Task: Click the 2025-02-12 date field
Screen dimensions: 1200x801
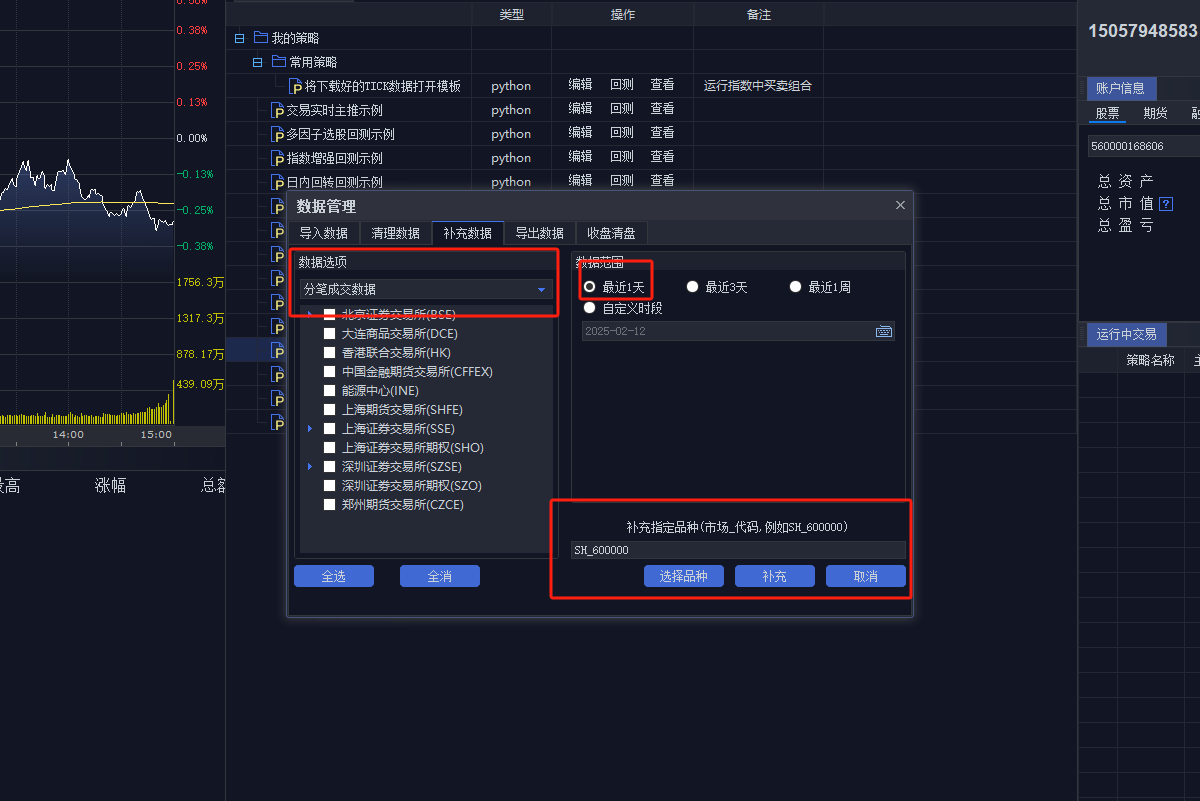Action: [x=738, y=331]
